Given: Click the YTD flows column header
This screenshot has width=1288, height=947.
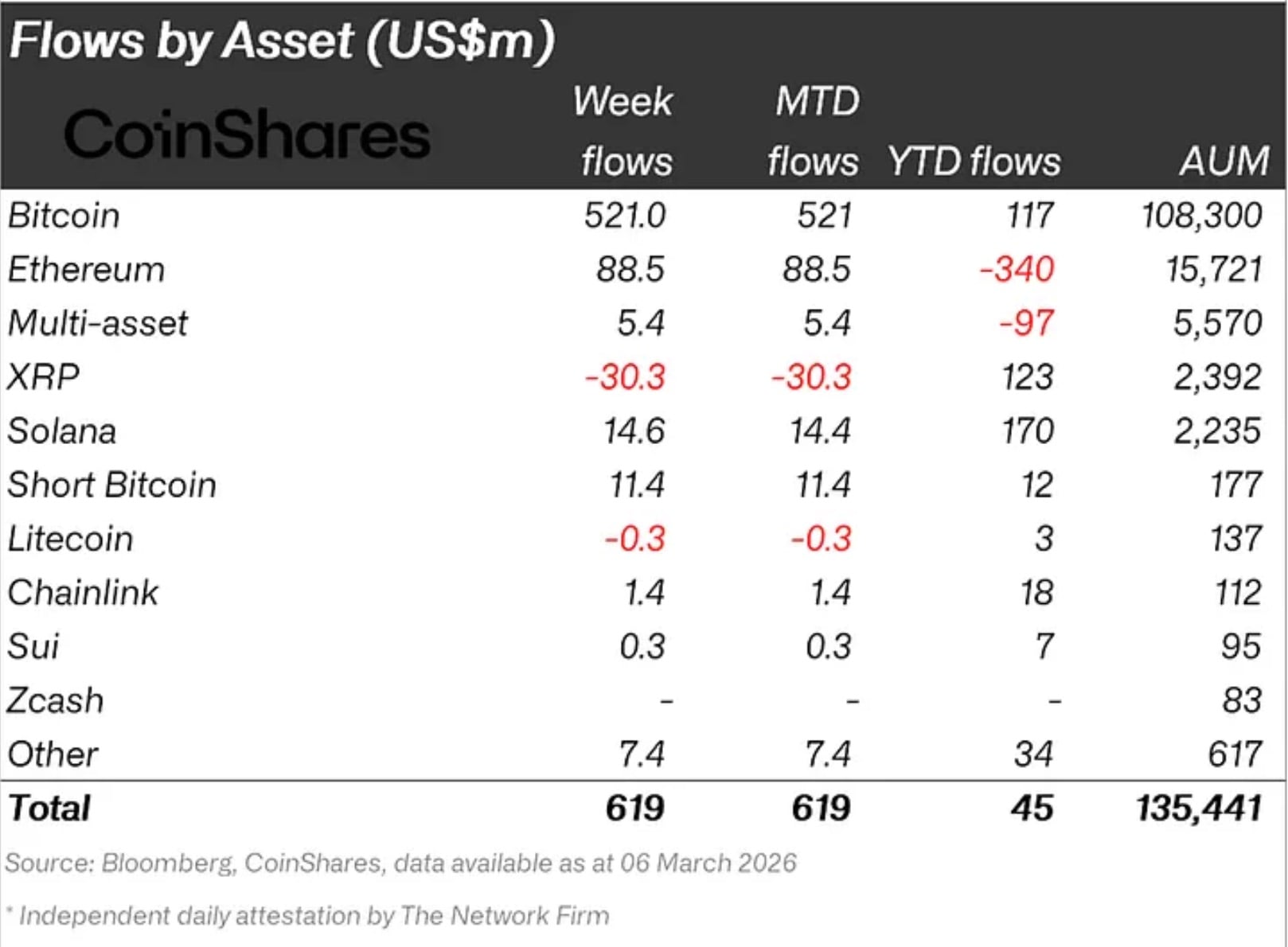Looking at the screenshot, I should point(974,162).
